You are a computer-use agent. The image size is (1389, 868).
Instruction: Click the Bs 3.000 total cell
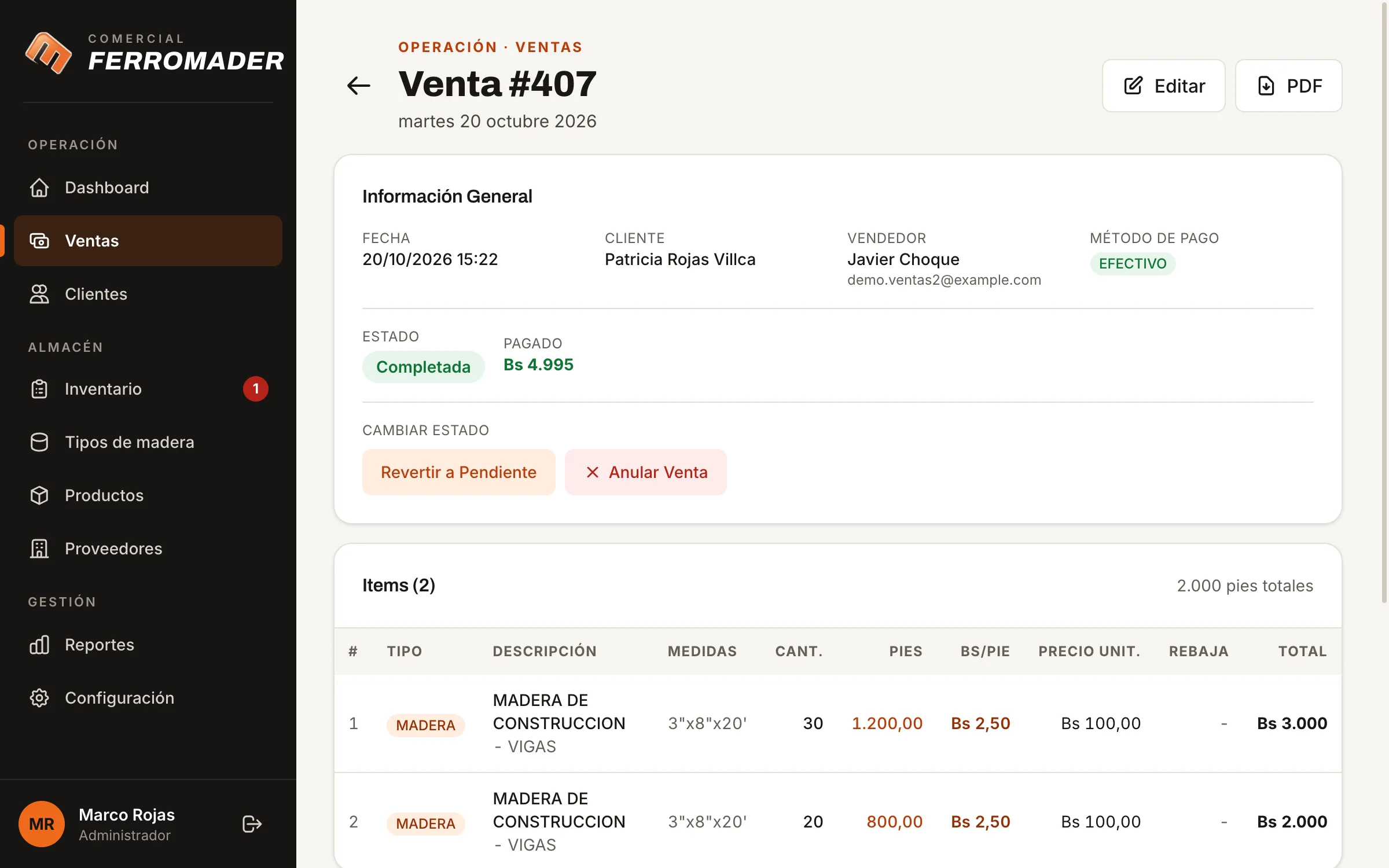pyautogui.click(x=1292, y=723)
